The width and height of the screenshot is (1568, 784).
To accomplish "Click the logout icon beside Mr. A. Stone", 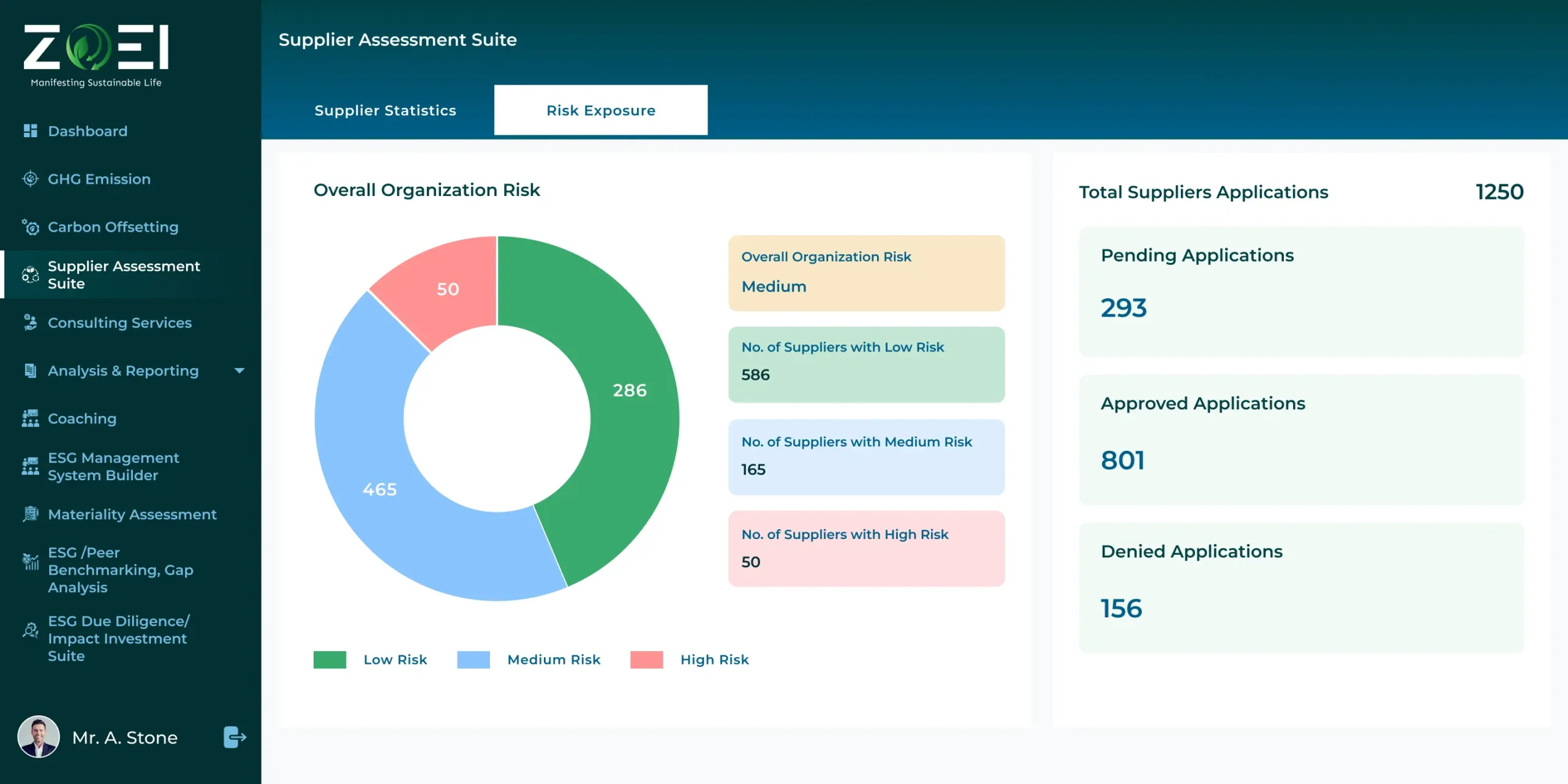I will tap(235, 737).
